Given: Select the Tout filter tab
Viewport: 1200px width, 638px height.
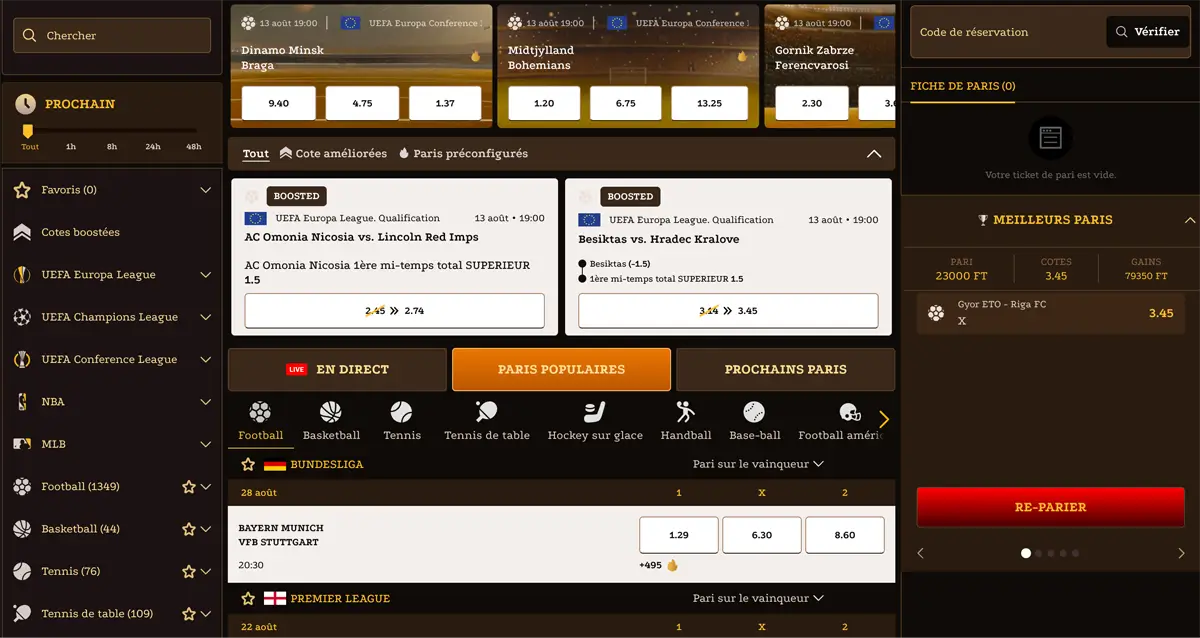Looking at the screenshot, I should tap(256, 154).
